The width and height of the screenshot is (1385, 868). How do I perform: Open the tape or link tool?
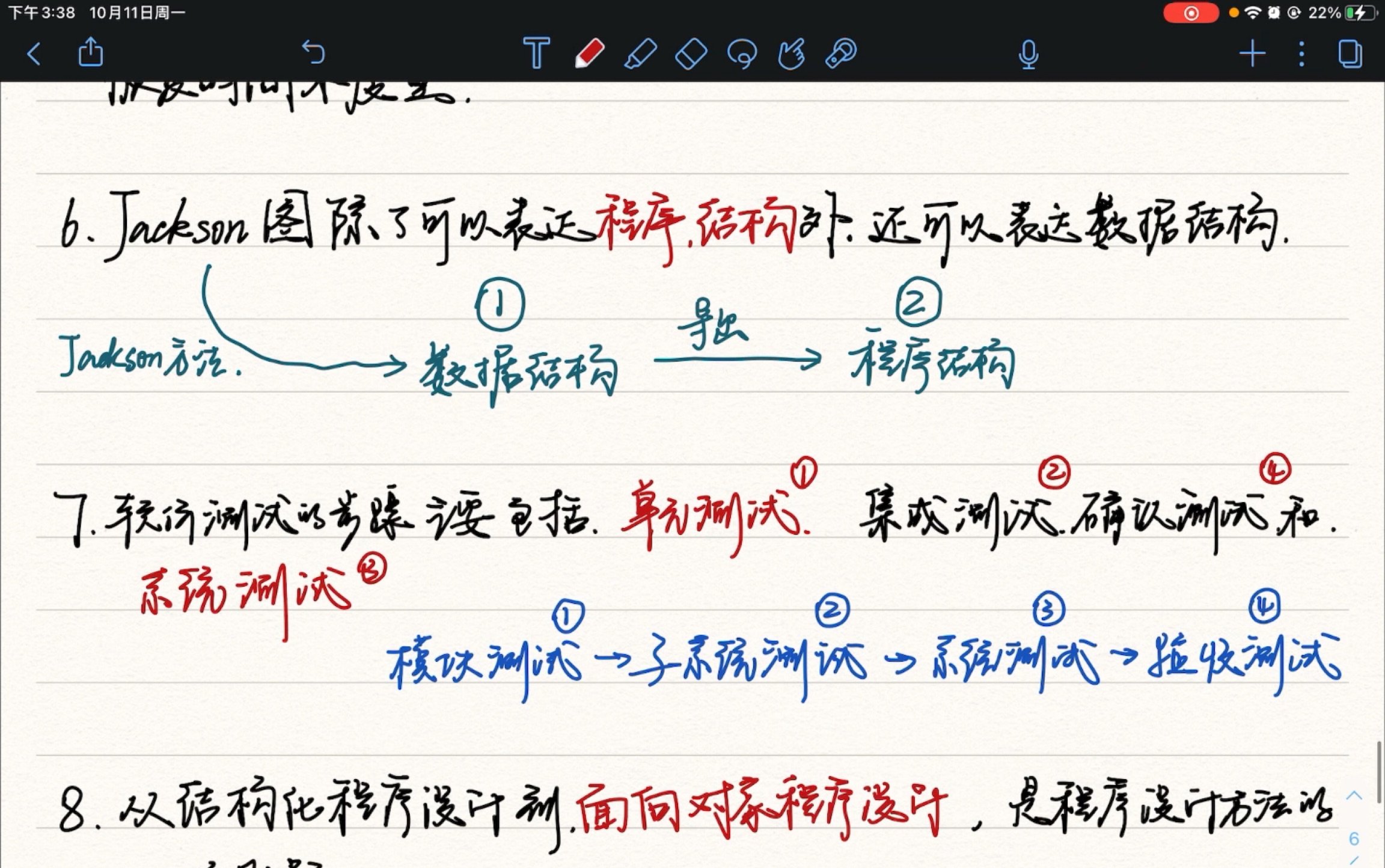[x=841, y=53]
